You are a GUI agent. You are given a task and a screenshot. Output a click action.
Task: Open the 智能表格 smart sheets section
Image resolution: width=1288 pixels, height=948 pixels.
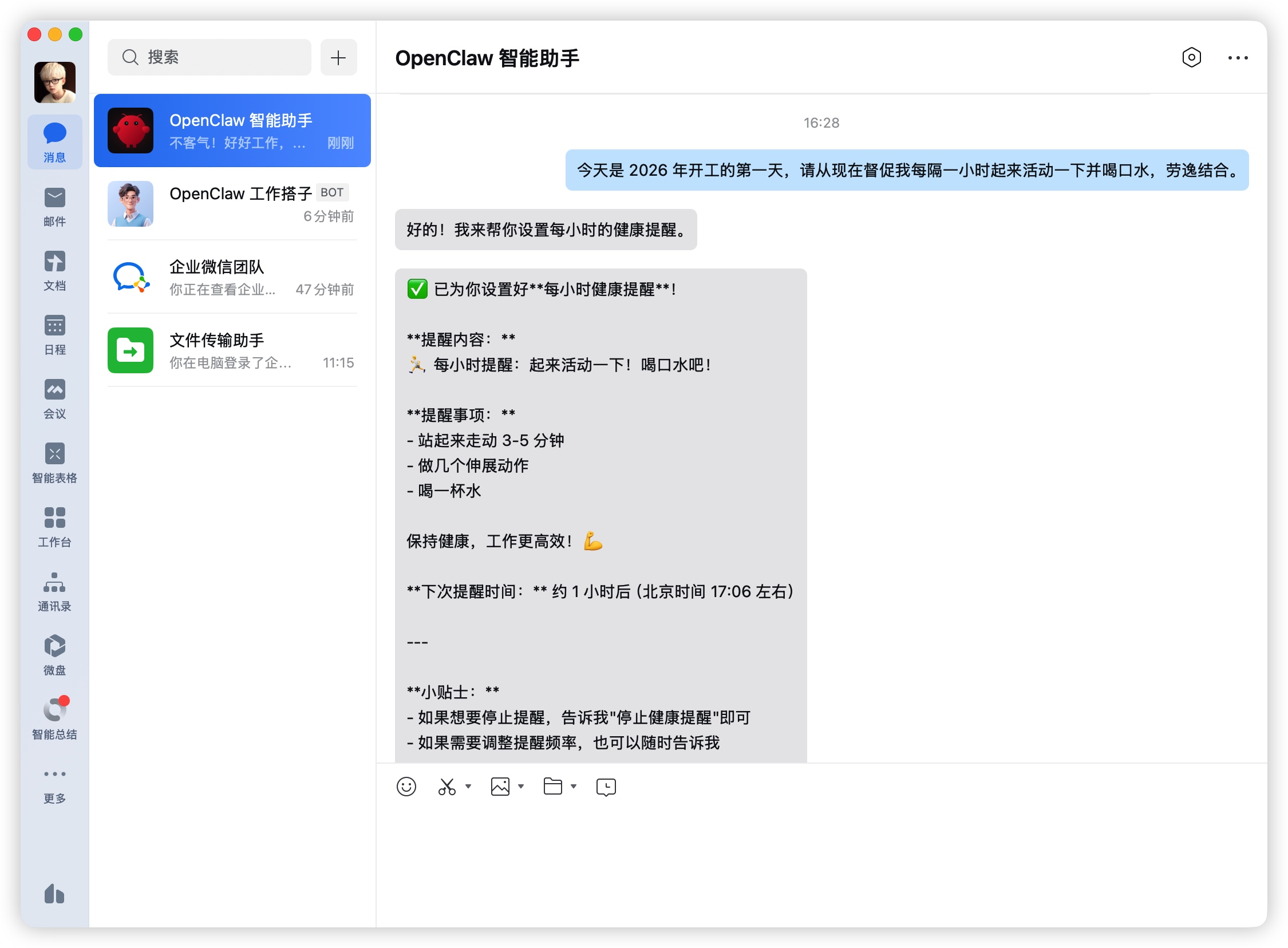point(54,463)
